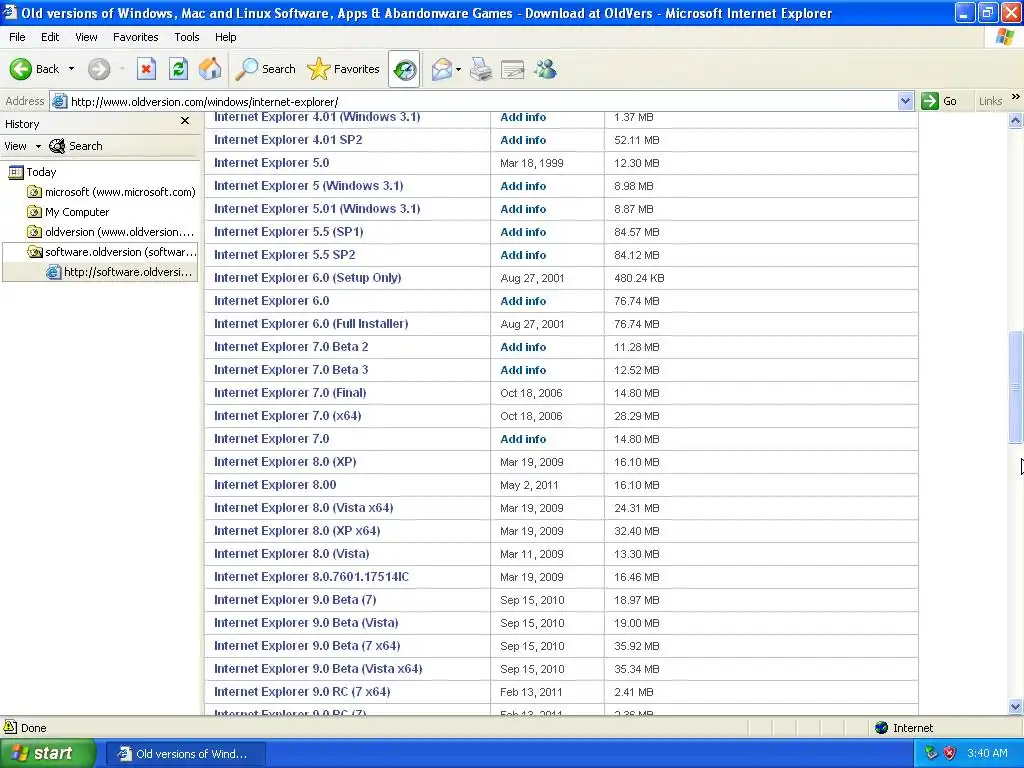Click the Internet Explorer title bar icon
The width and height of the screenshot is (1024, 768).
point(10,12)
